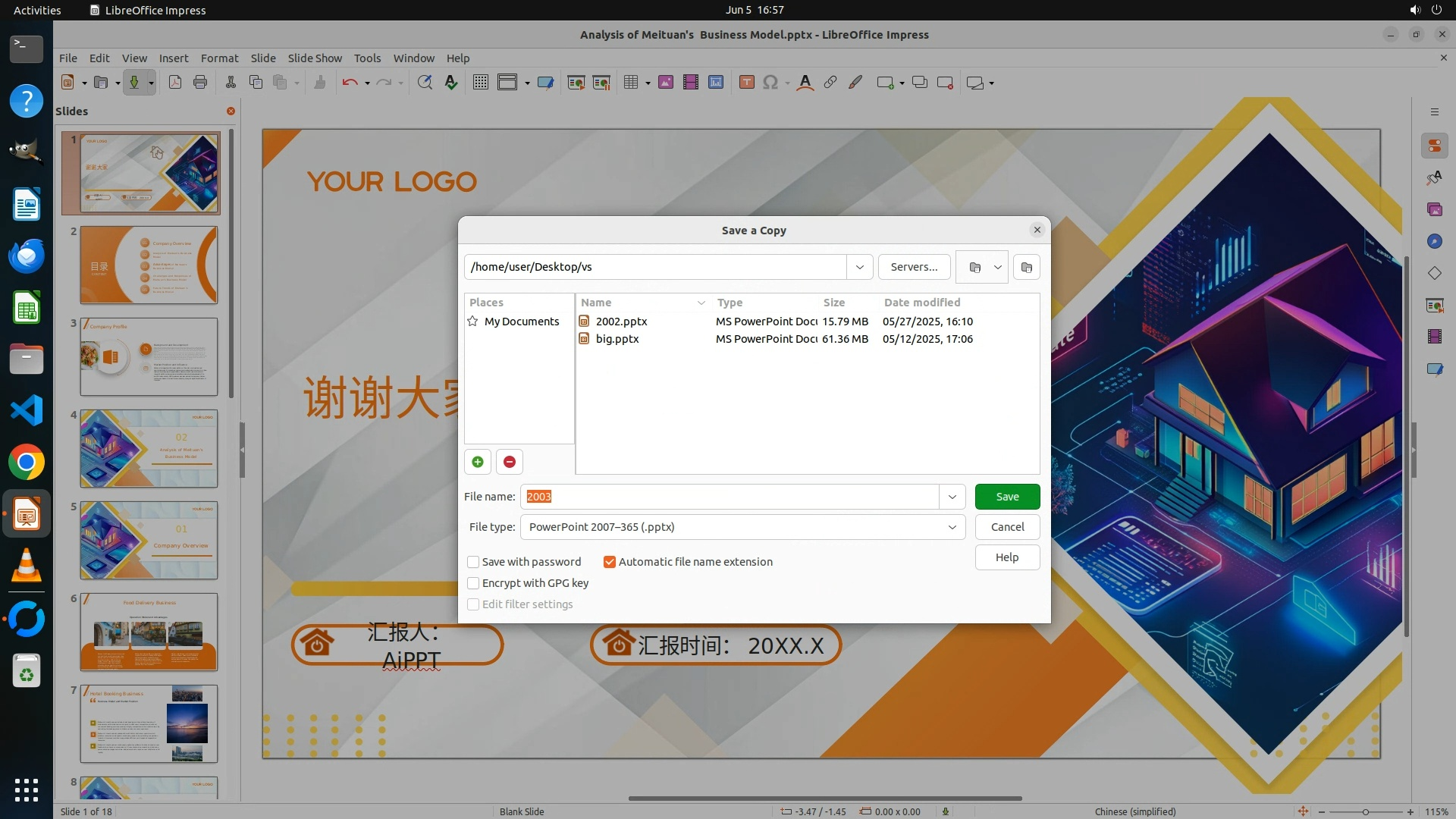Expand the folder path dropdown
The height and width of the screenshot is (819, 1456).
(x=859, y=267)
